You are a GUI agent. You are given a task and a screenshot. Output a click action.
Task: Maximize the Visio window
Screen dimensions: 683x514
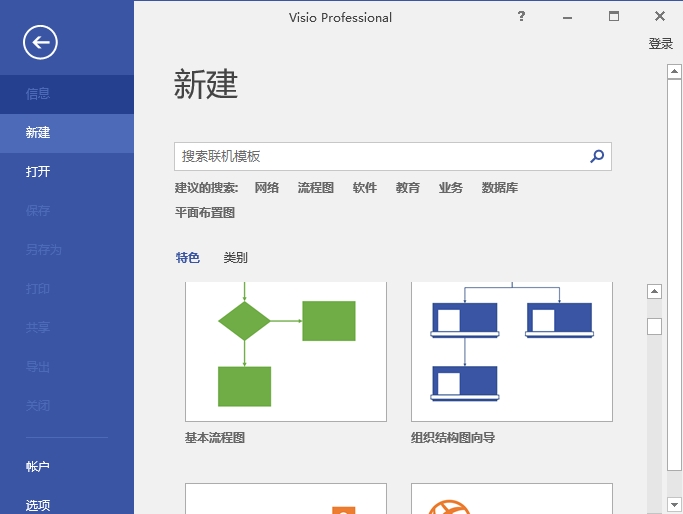click(x=614, y=17)
